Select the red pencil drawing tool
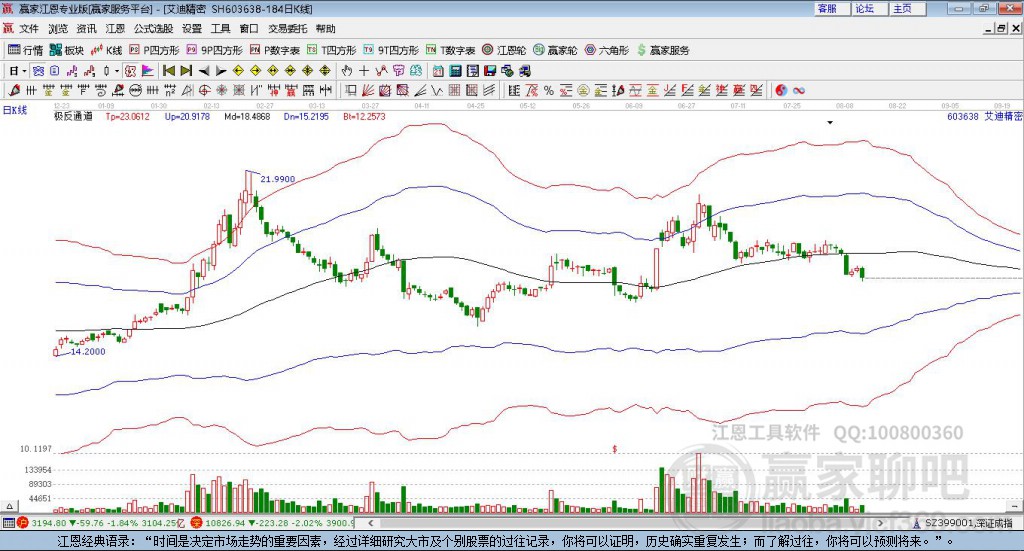The height and width of the screenshot is (551, 1024). (14, 91)
